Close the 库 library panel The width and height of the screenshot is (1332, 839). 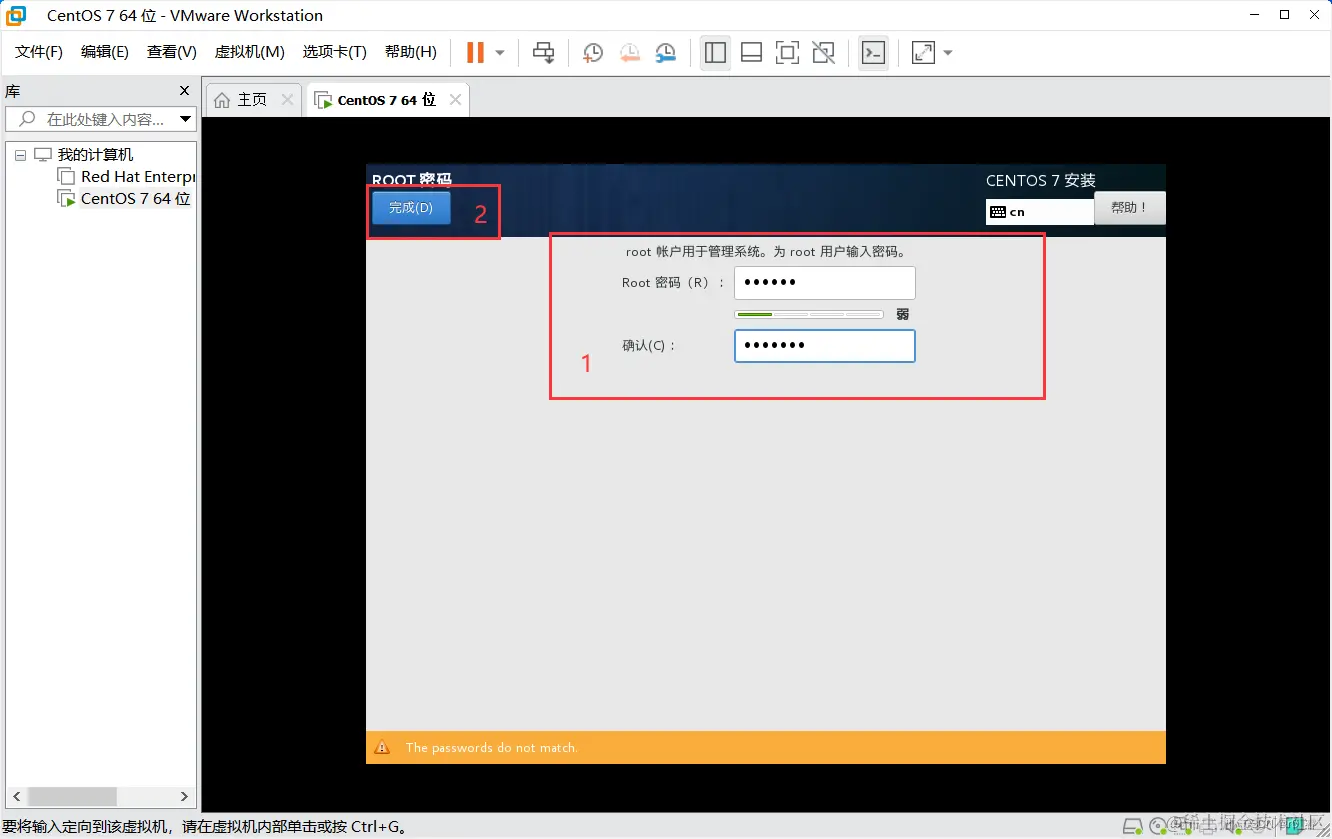coord(184,91)
